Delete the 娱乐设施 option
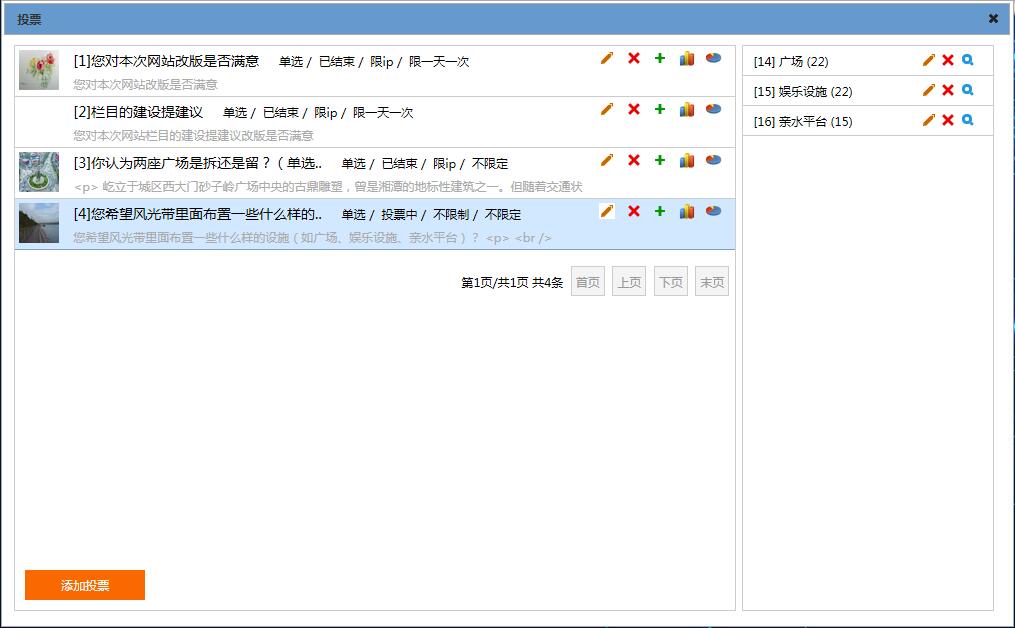The width and height of the screenshot is (1015, 628). (948, 90)
